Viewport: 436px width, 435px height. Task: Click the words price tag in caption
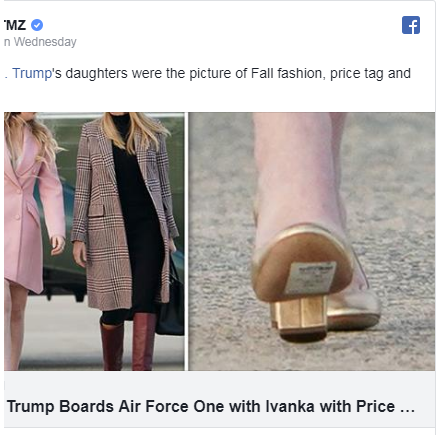pos(357,74)
